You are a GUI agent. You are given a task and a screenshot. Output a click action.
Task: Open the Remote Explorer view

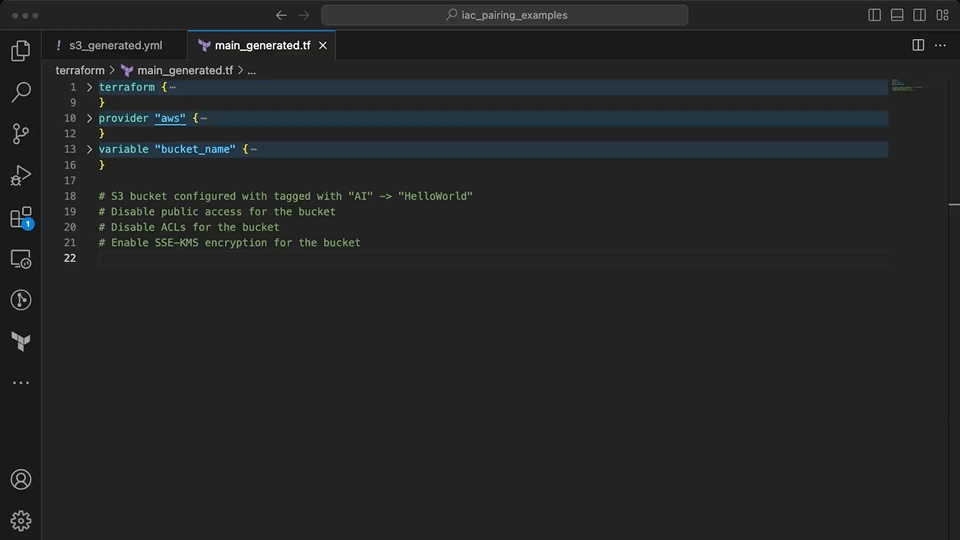20,259
